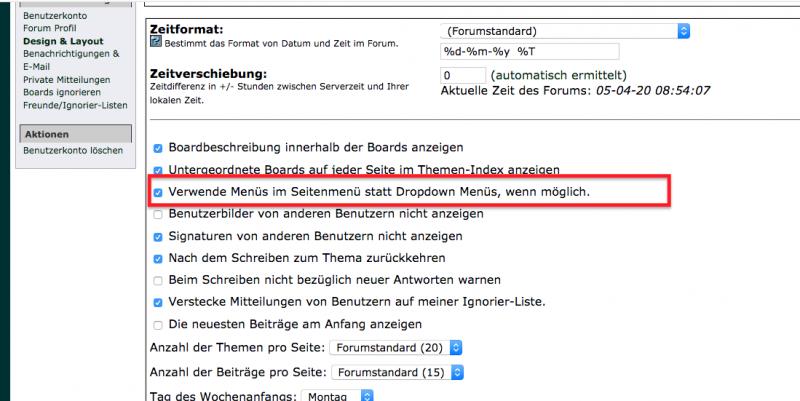Click the '(automatisch ermittelt)' link
The width and height of the screenshot is (800, 401).
tap(557, 75)
